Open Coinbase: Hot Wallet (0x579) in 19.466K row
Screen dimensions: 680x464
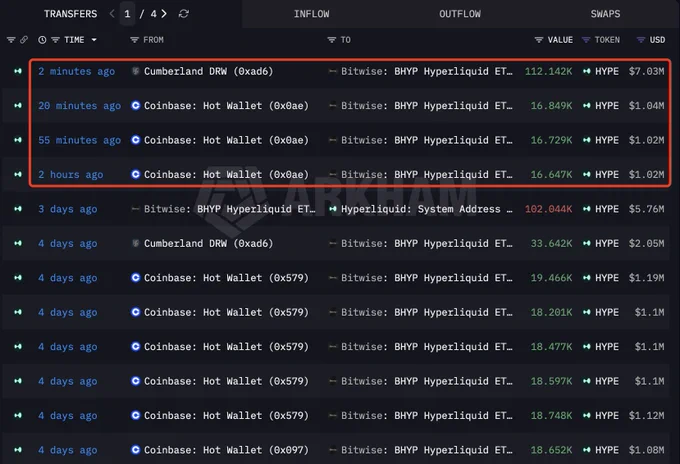point(226,278)
